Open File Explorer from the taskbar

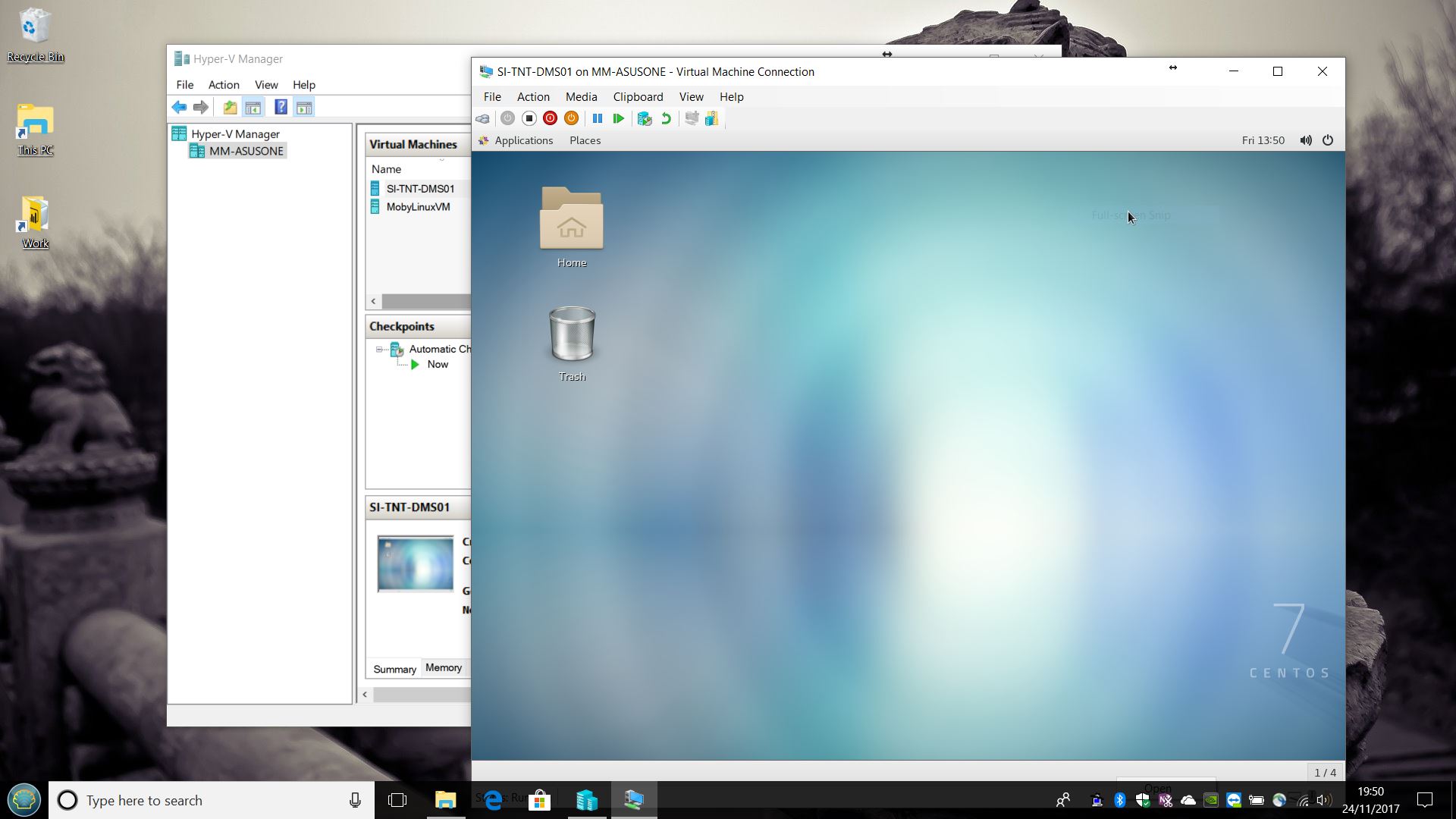tap(445, 800)
